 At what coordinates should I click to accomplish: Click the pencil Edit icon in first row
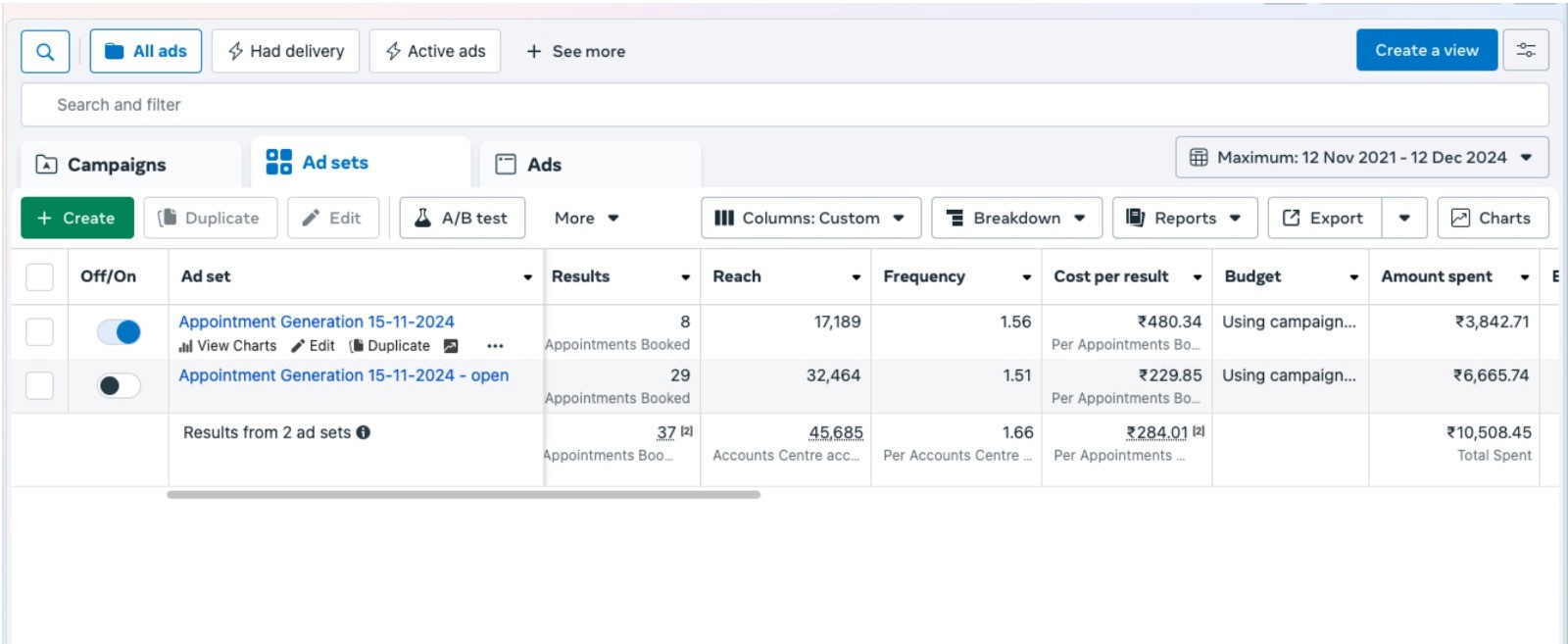(298, 346)
